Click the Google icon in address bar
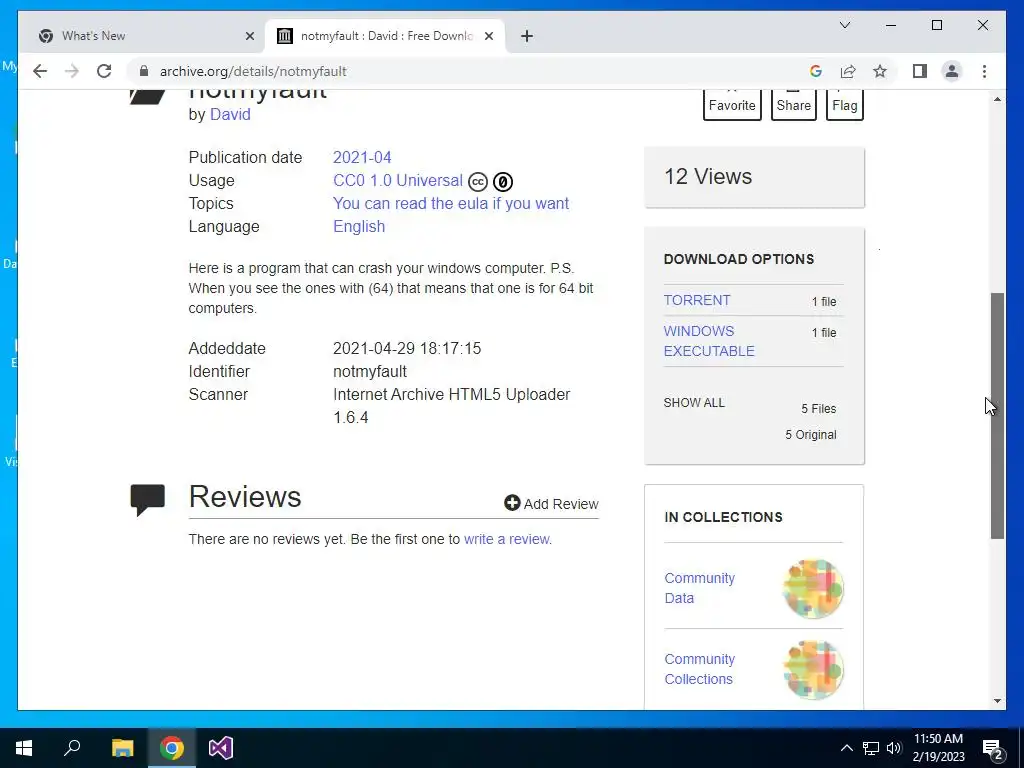 coord(816,71)
